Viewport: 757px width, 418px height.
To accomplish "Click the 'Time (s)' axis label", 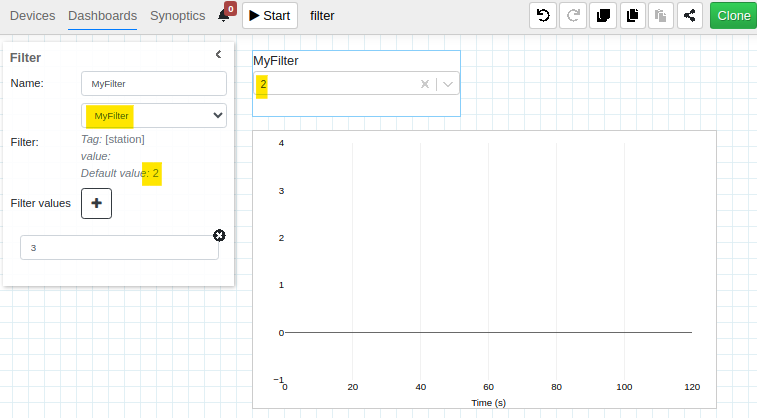I will (x=489, y=403).
